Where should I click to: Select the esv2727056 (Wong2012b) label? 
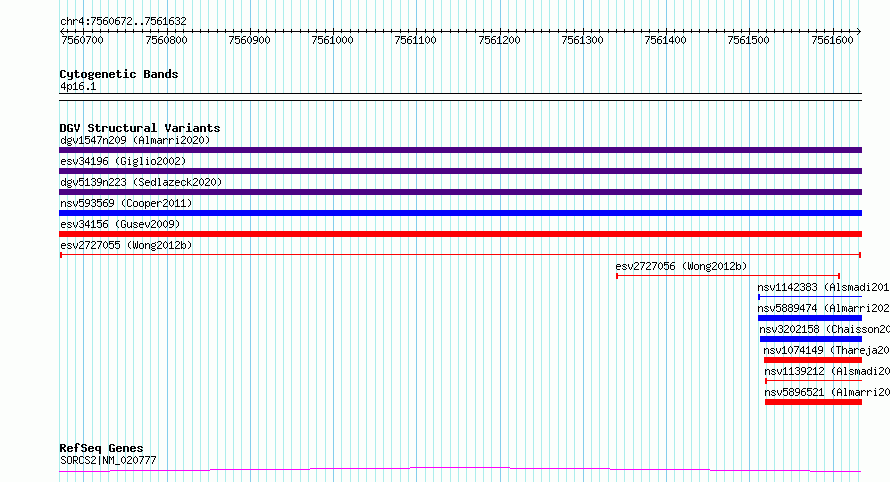click(x=681, y=266)
